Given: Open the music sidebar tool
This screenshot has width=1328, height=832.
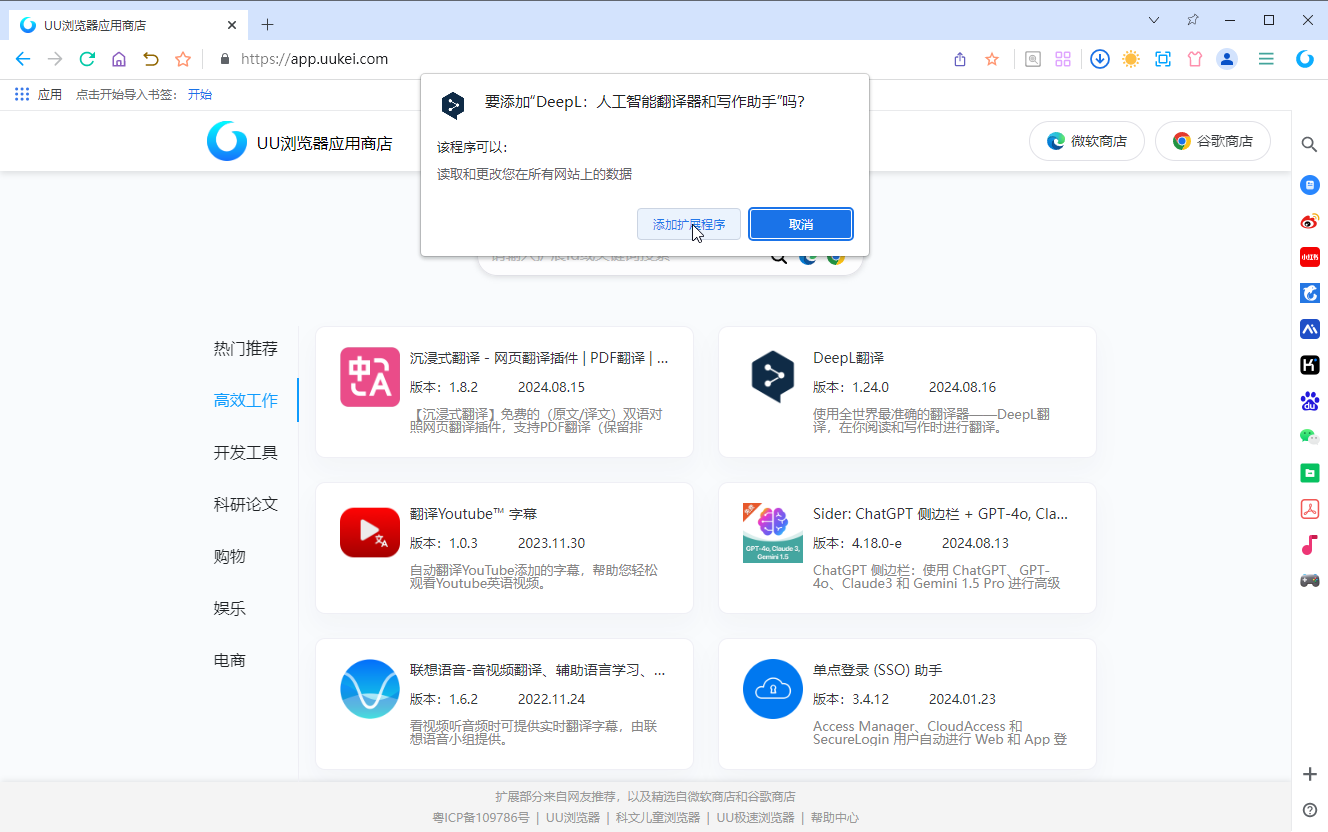Looking at the screenshot, I should (1309, 545).
